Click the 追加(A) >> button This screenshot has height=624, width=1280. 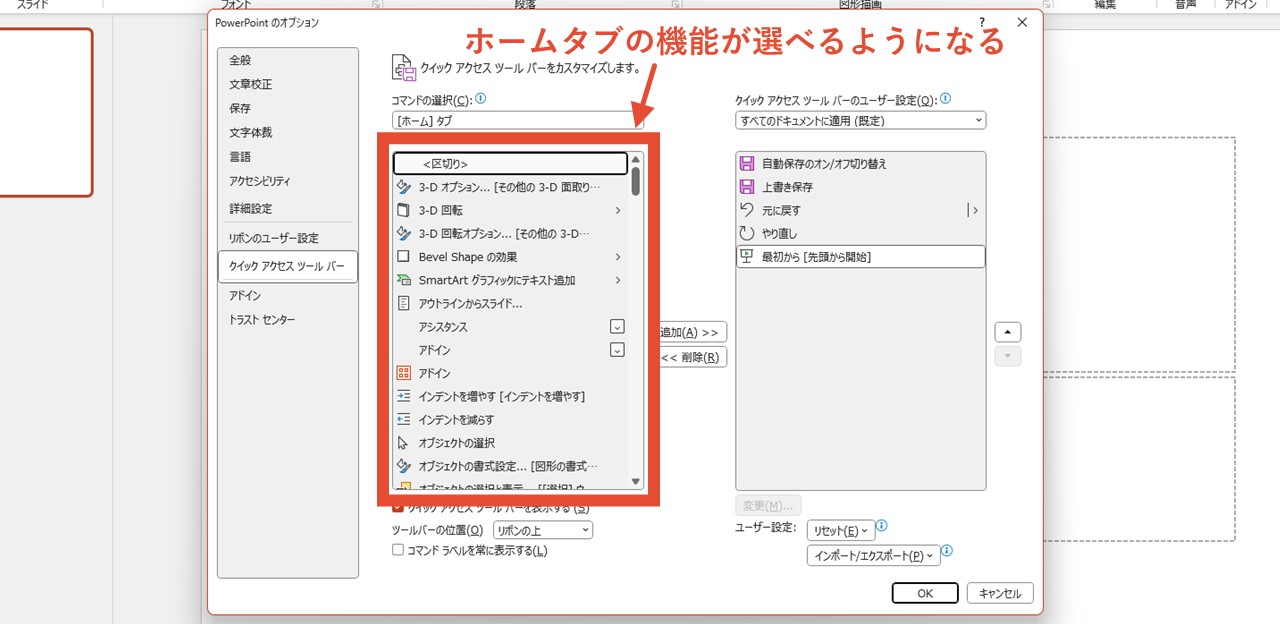pos(692,332)
